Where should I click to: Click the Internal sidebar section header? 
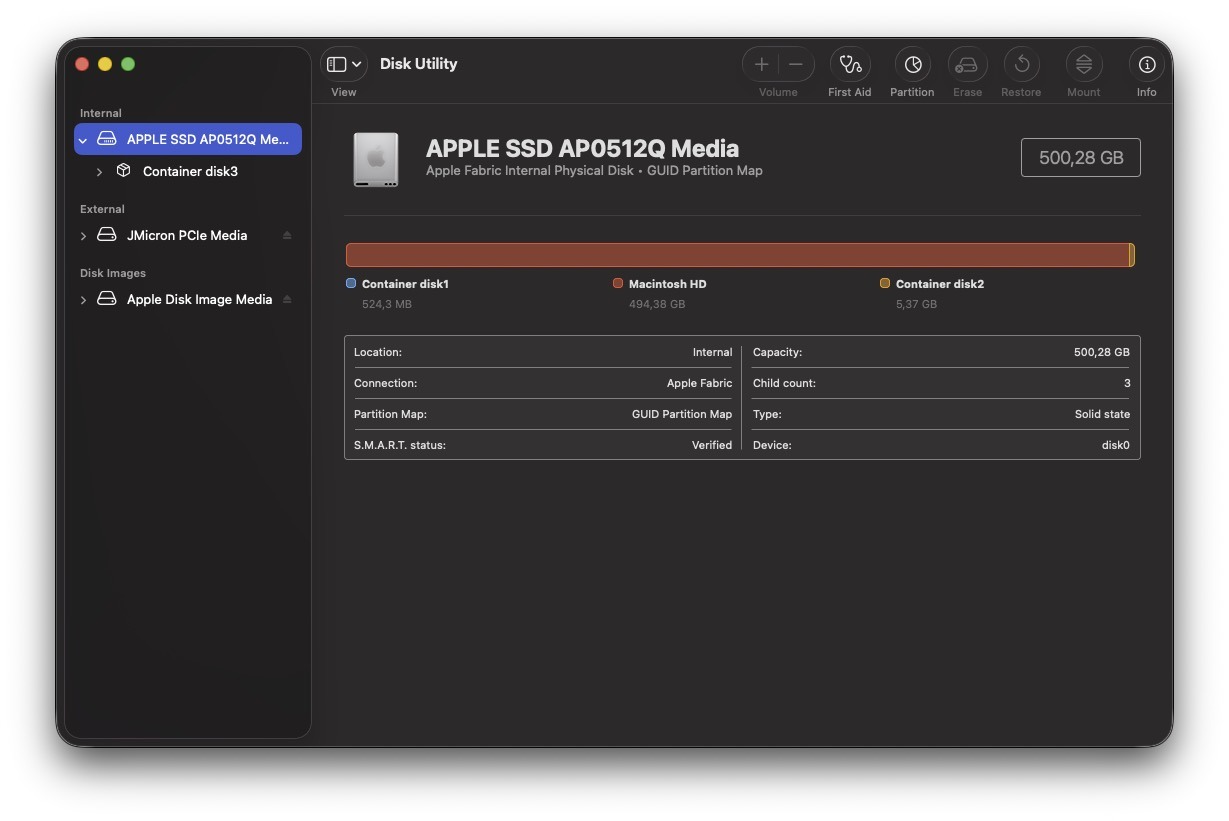tap(101, 113)
